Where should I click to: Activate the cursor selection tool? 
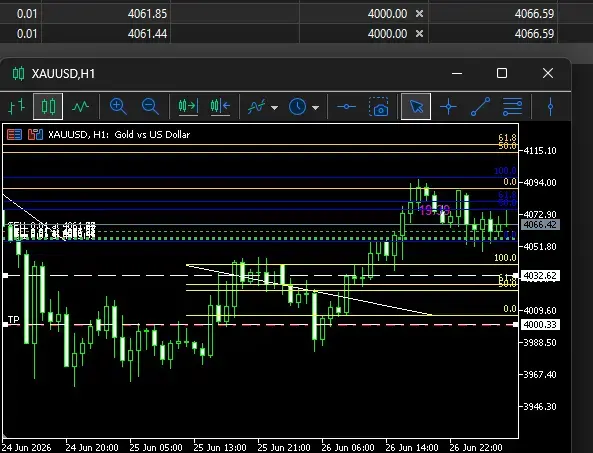416,107
